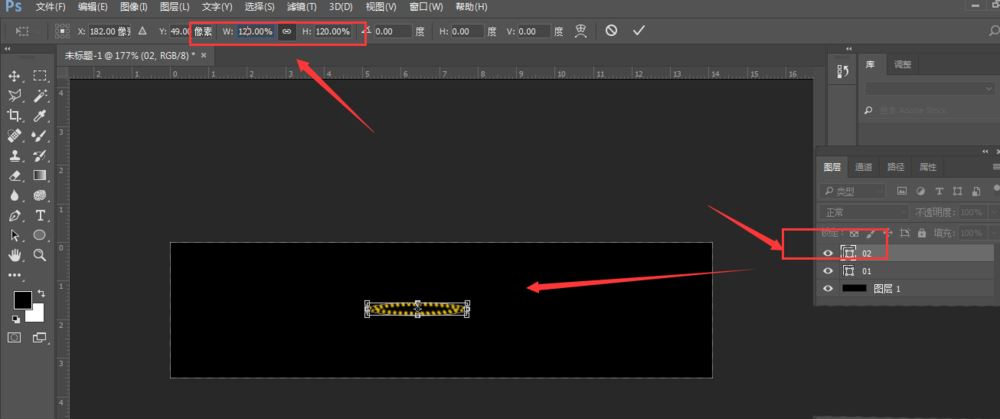Select the Clone Stamp tool
This screenshot has width=1000, height=419.
14,156
